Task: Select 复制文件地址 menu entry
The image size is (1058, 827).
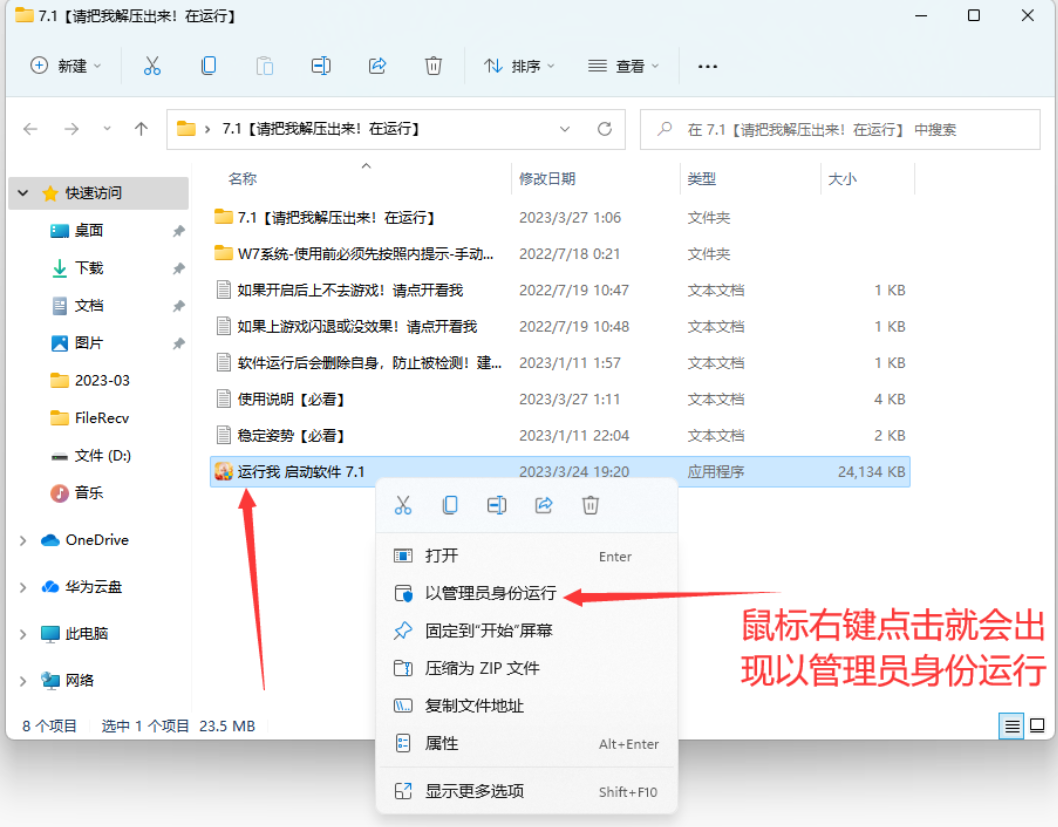Action: pyautogui.click(x=526, y=706)
